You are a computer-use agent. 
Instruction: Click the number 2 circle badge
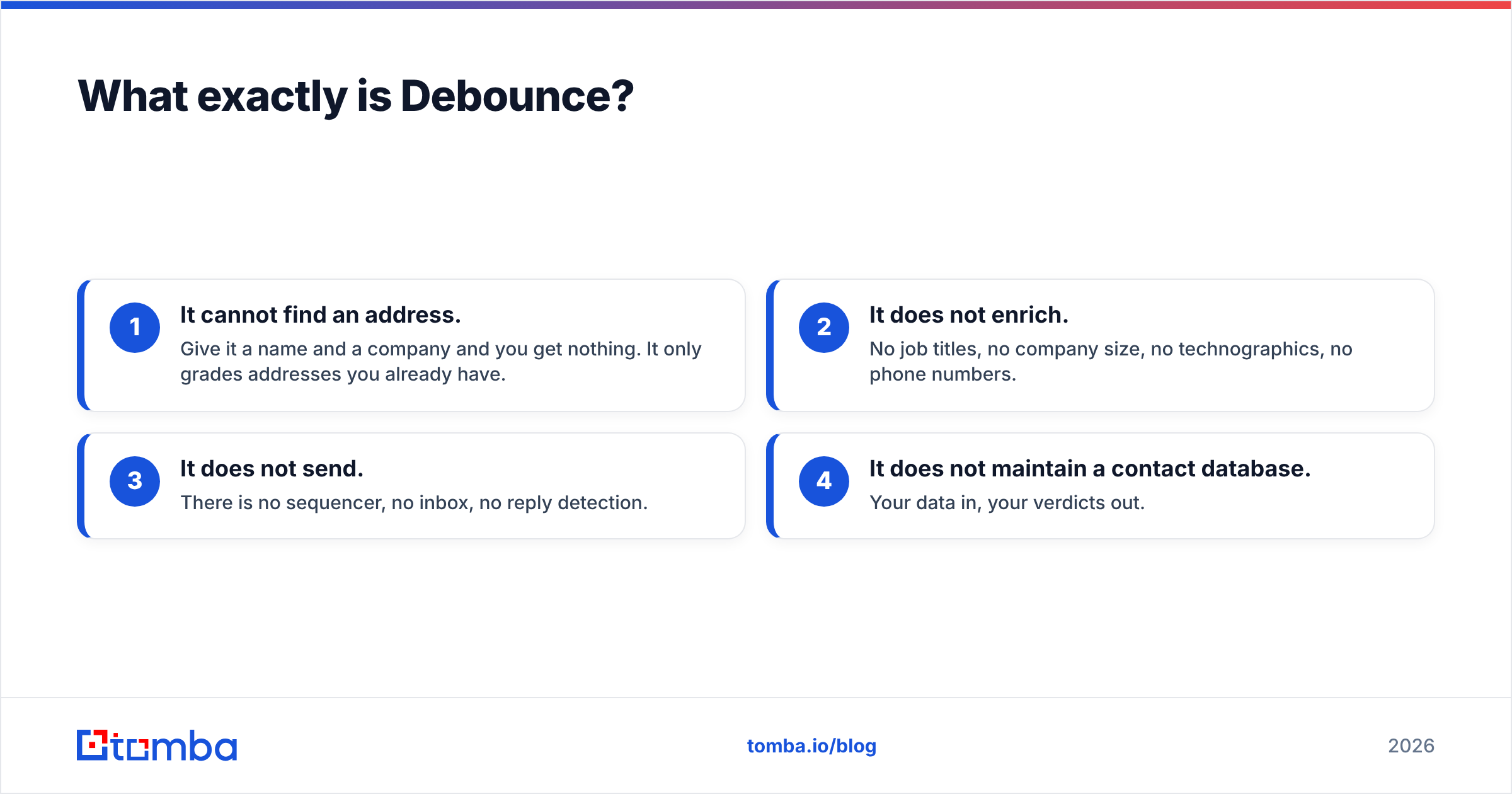(x=824, y=328)
